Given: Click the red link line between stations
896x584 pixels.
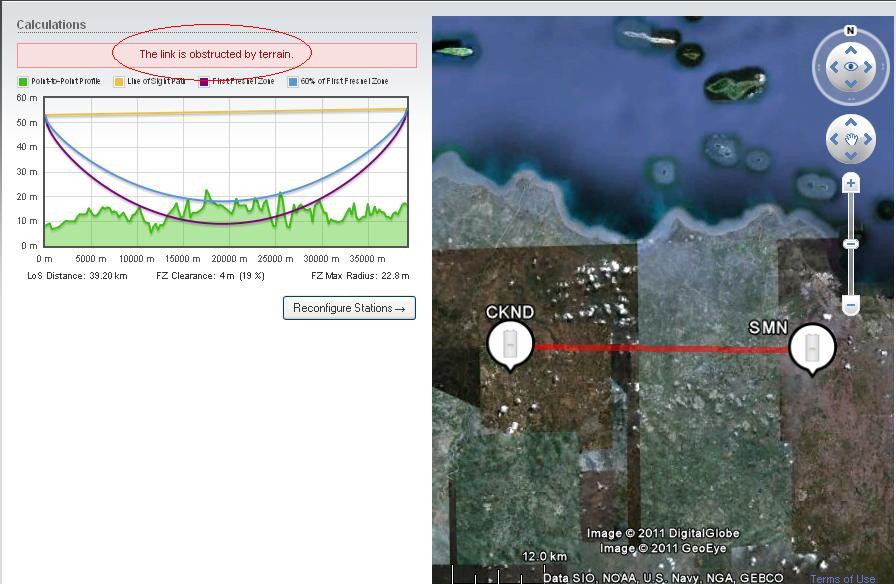Looking at the screenshot, I should 661,348.
